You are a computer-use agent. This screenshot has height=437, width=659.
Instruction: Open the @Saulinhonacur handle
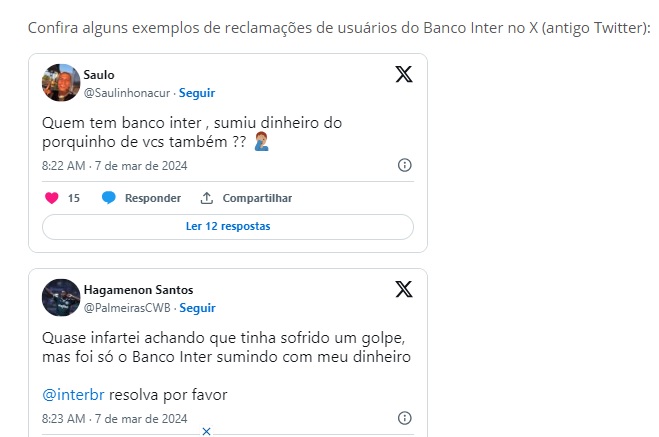[128, 93]
